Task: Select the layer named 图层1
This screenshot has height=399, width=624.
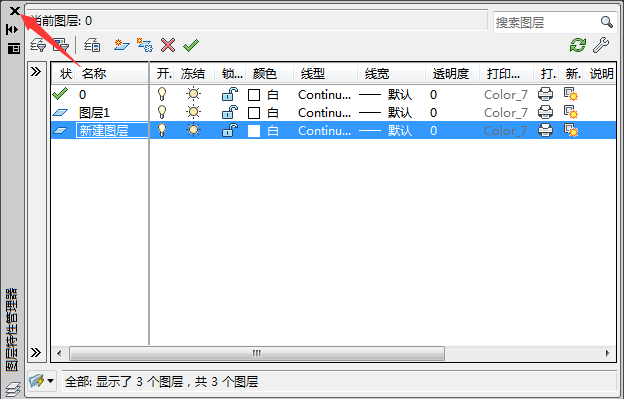Action: coord(94,113)
